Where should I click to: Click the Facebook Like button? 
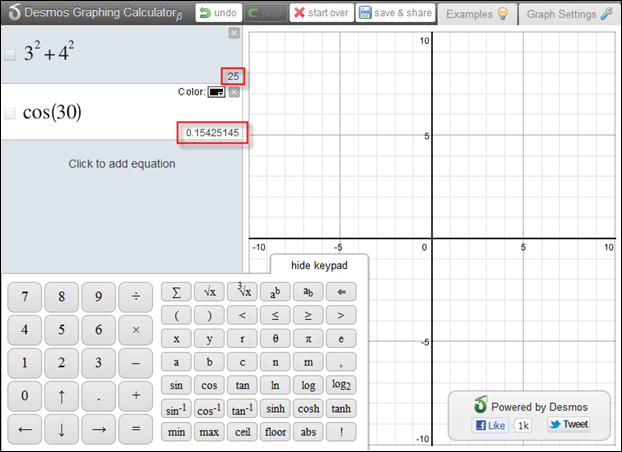[x=490, y=425]
